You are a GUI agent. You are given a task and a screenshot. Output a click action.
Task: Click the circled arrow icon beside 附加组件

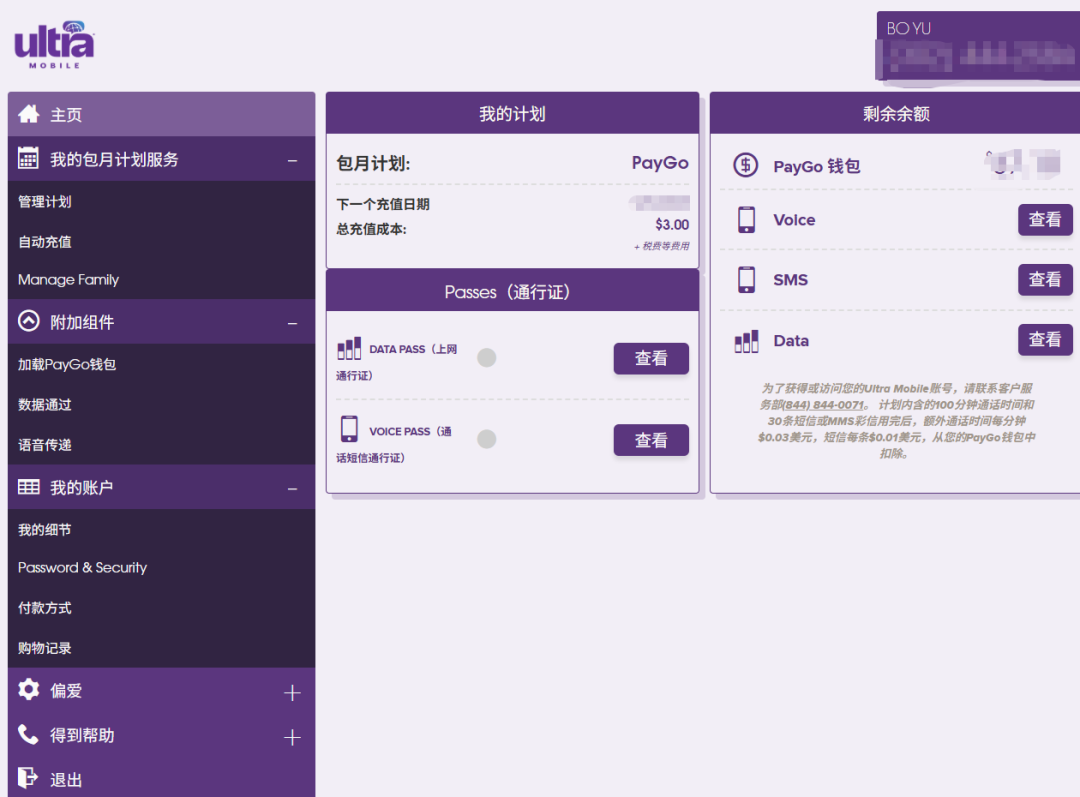point(28,321)
